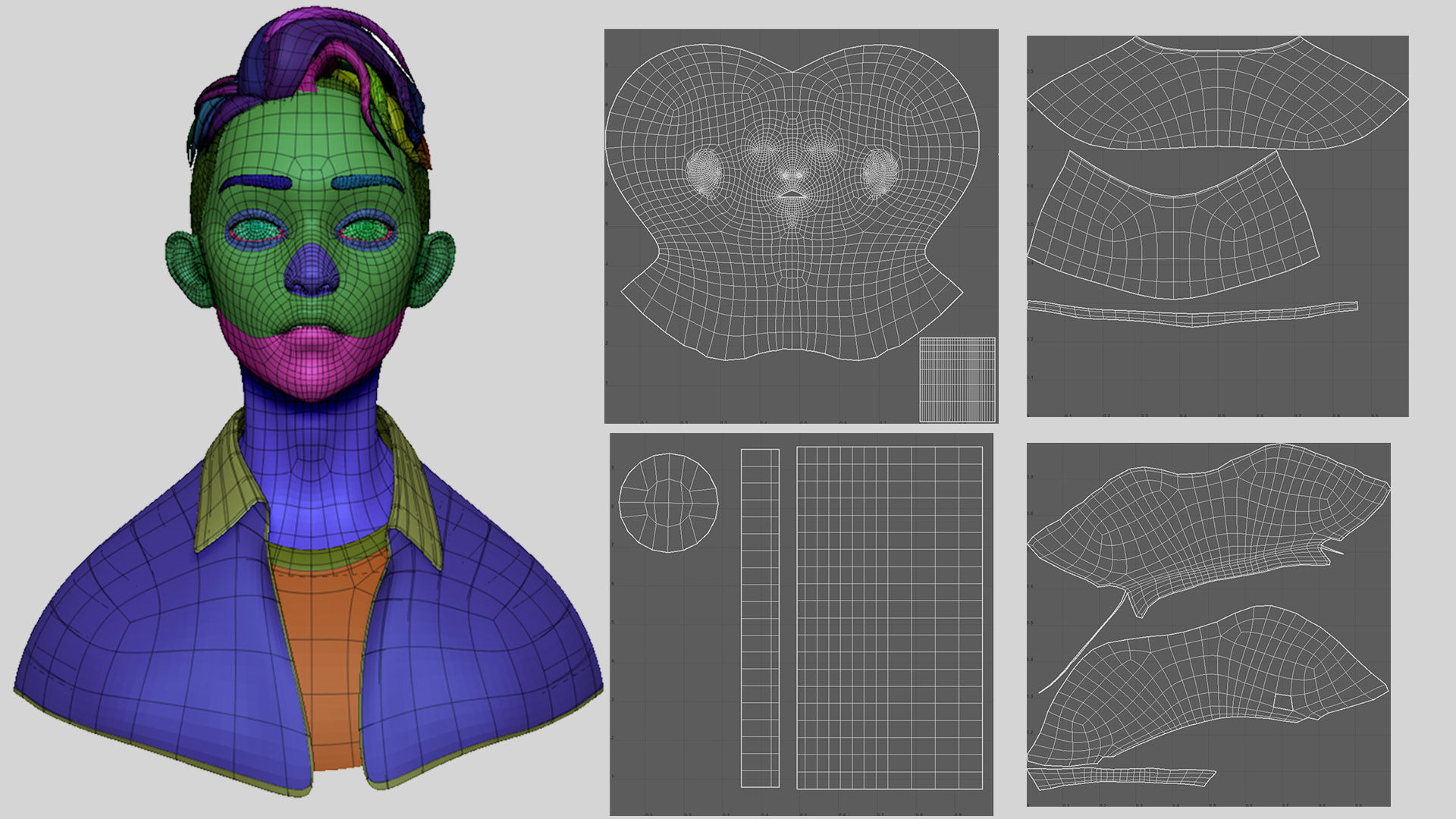The image size is (1456, 819).
Task: Select the small dense grid island in face UV panel
Action: pos(957,379)
